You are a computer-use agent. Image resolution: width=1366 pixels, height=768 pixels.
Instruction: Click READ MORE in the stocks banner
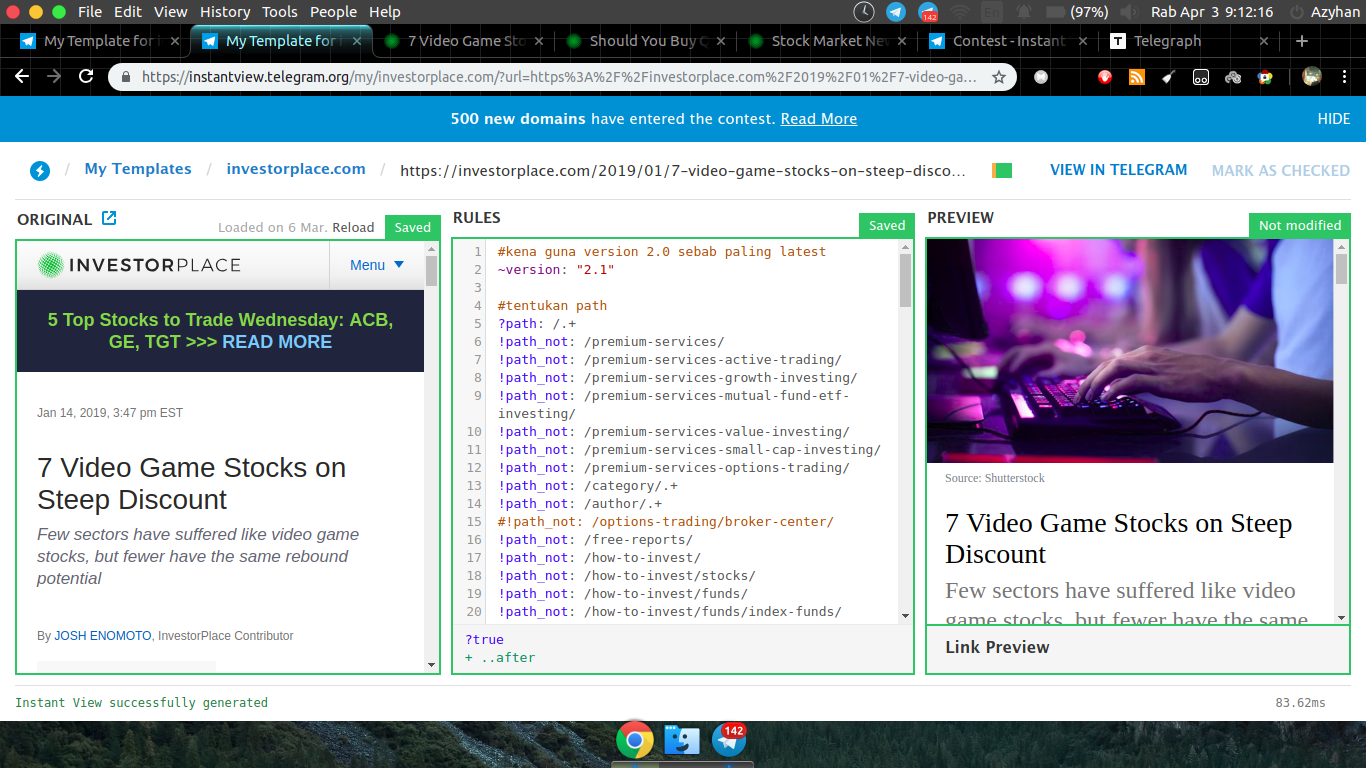(x=277, y=342)
